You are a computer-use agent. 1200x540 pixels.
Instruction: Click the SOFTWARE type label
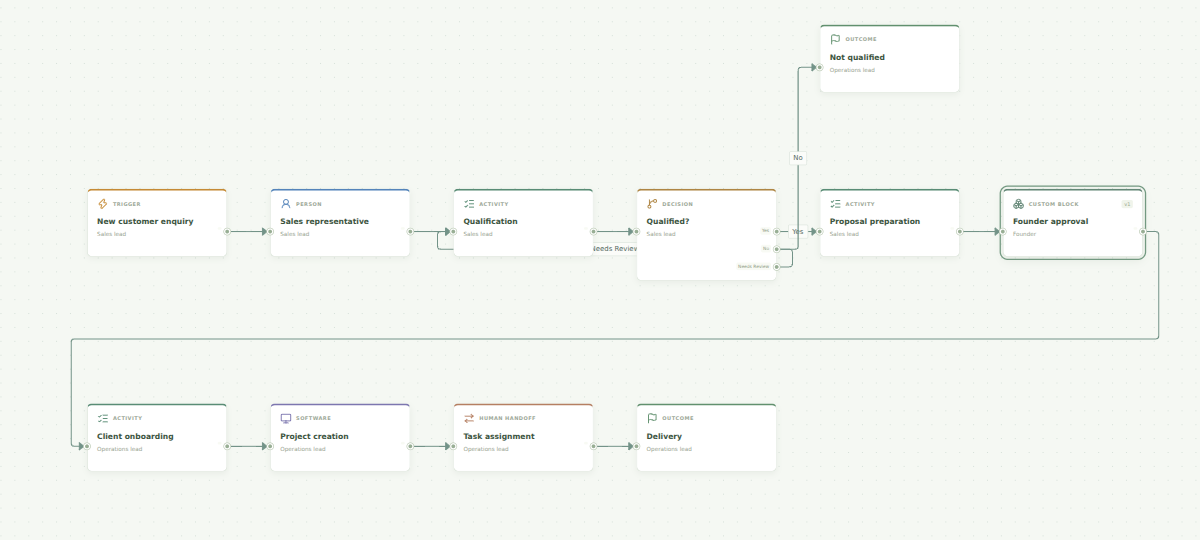[313, 419]
